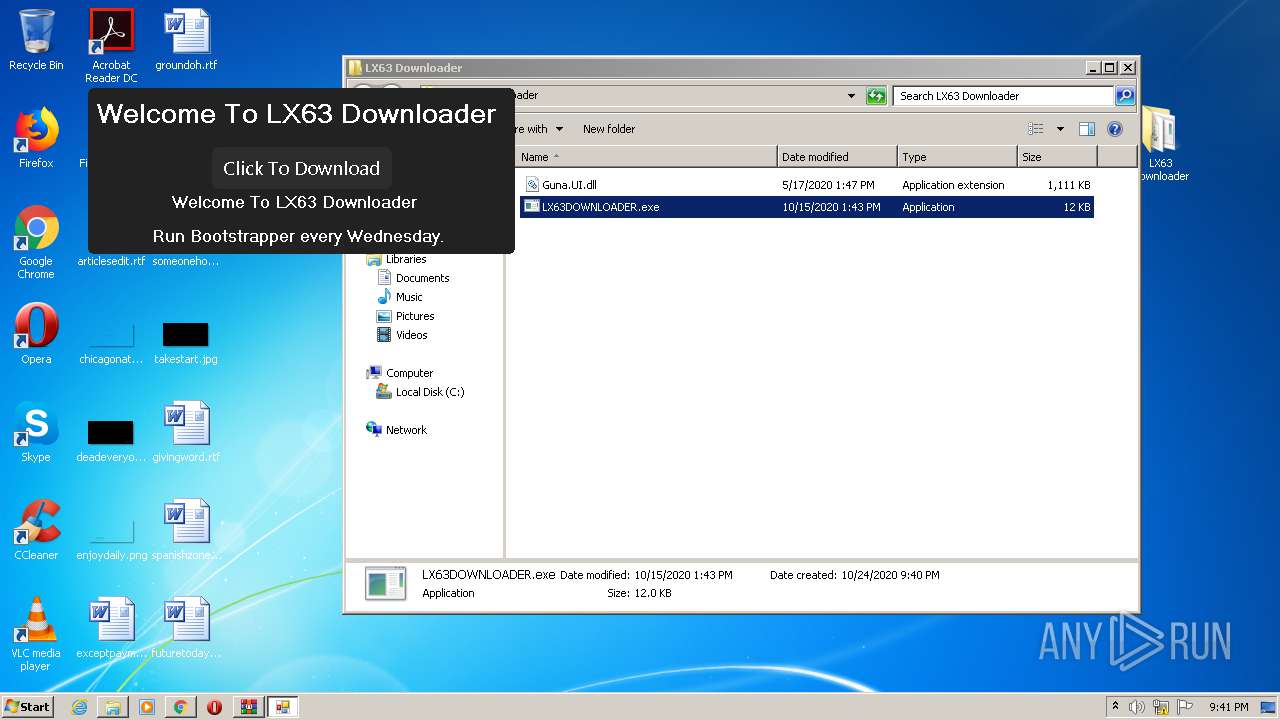The image size is (1280, 720).
Task: Click the file thumbnail in details pane
Action: [385, 584]
